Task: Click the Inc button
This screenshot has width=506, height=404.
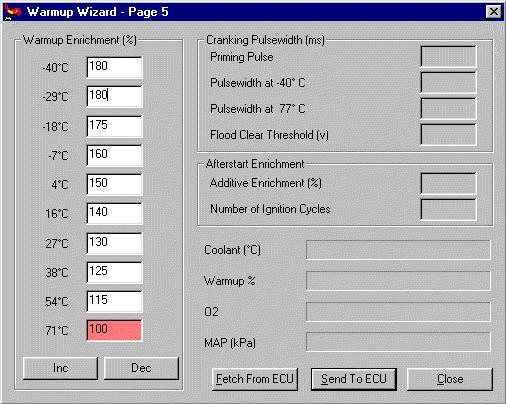Action: coord(60,368)
